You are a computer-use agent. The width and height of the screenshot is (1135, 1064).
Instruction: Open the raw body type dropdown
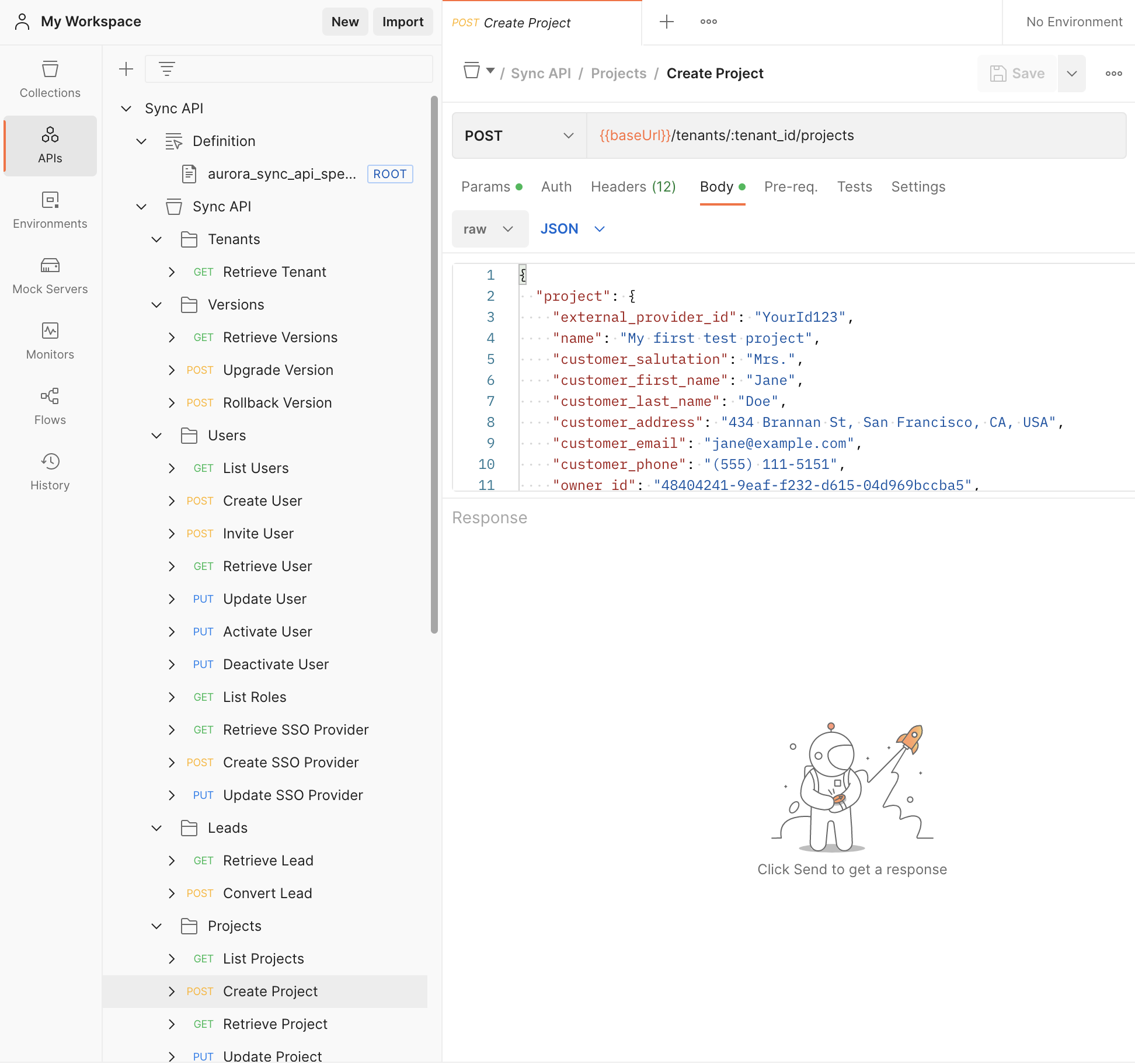tap(489, 229)
